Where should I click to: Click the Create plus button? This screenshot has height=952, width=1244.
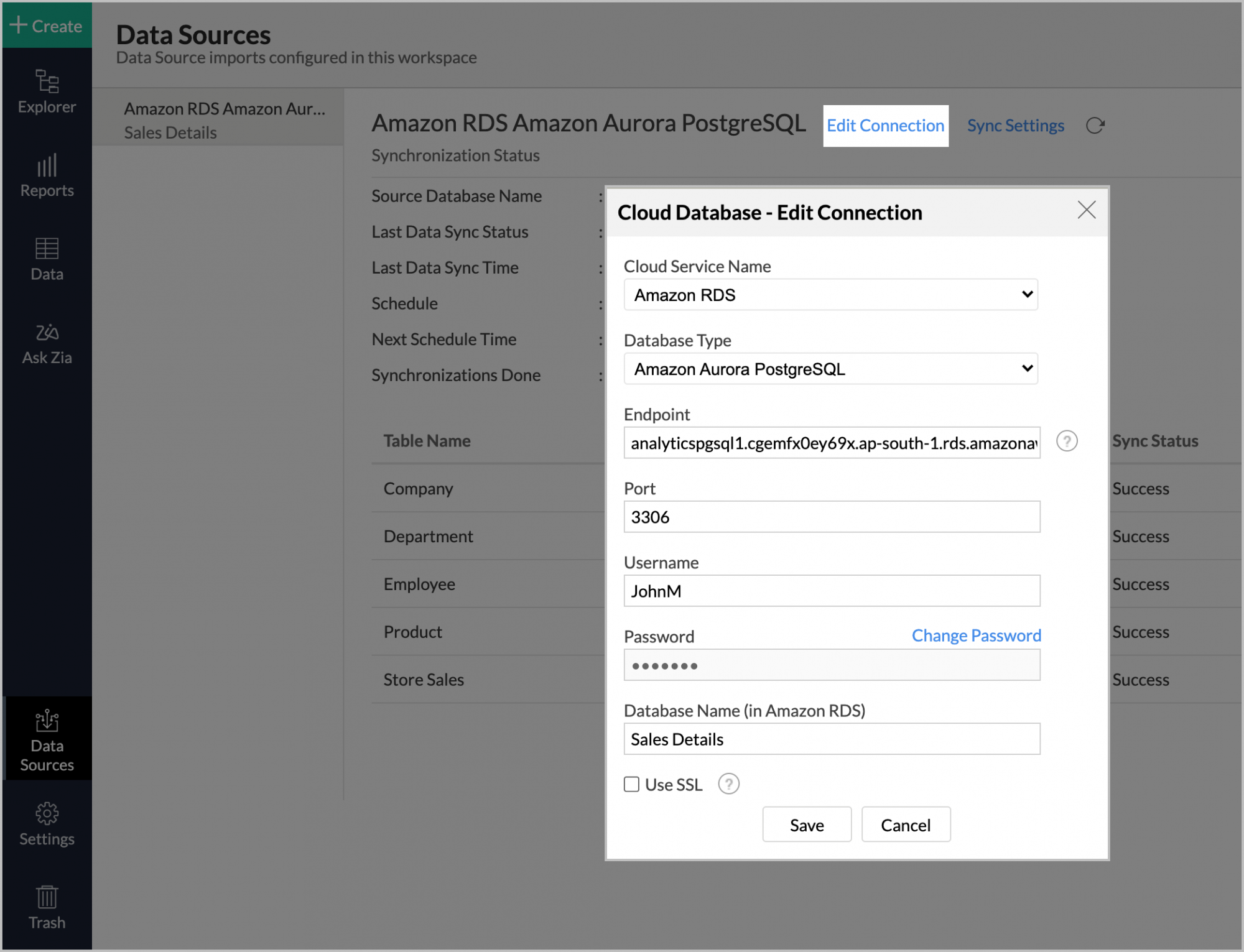pyautogui.click(x=47, y=25)
